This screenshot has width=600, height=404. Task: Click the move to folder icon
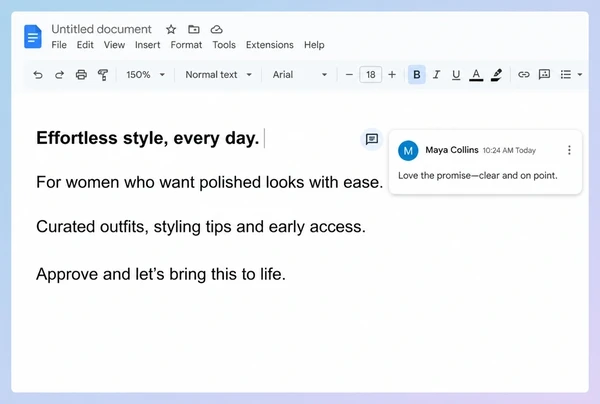click(194, 29)
